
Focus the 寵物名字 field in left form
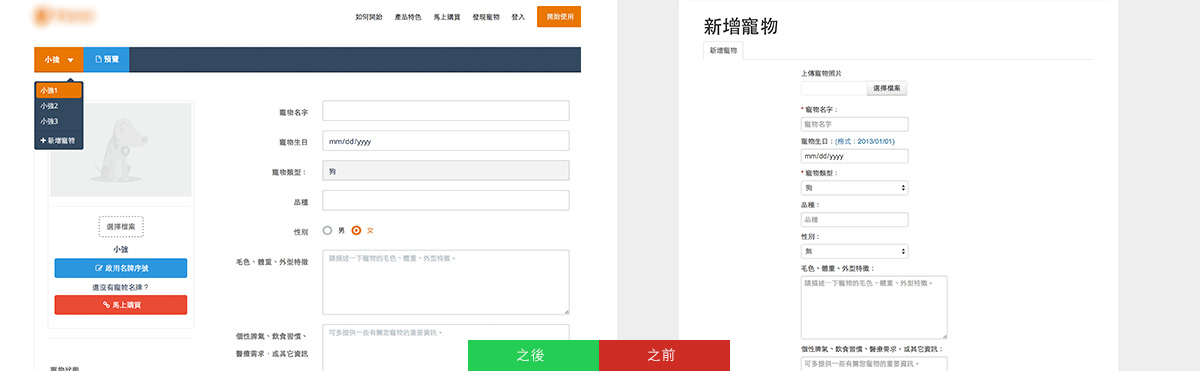tap(446, 111)
